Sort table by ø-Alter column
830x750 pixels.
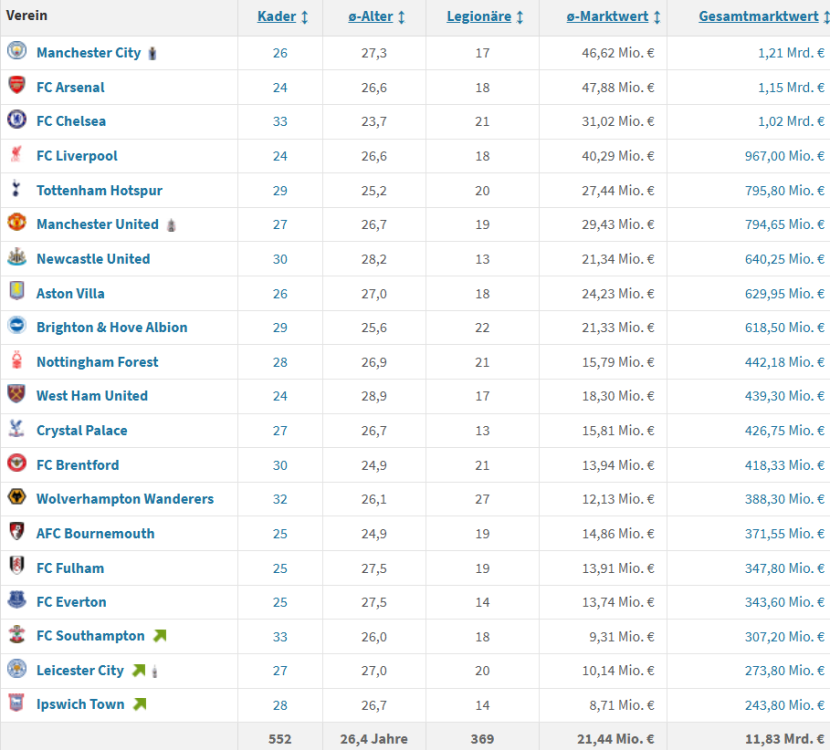(x=377, y=17)
